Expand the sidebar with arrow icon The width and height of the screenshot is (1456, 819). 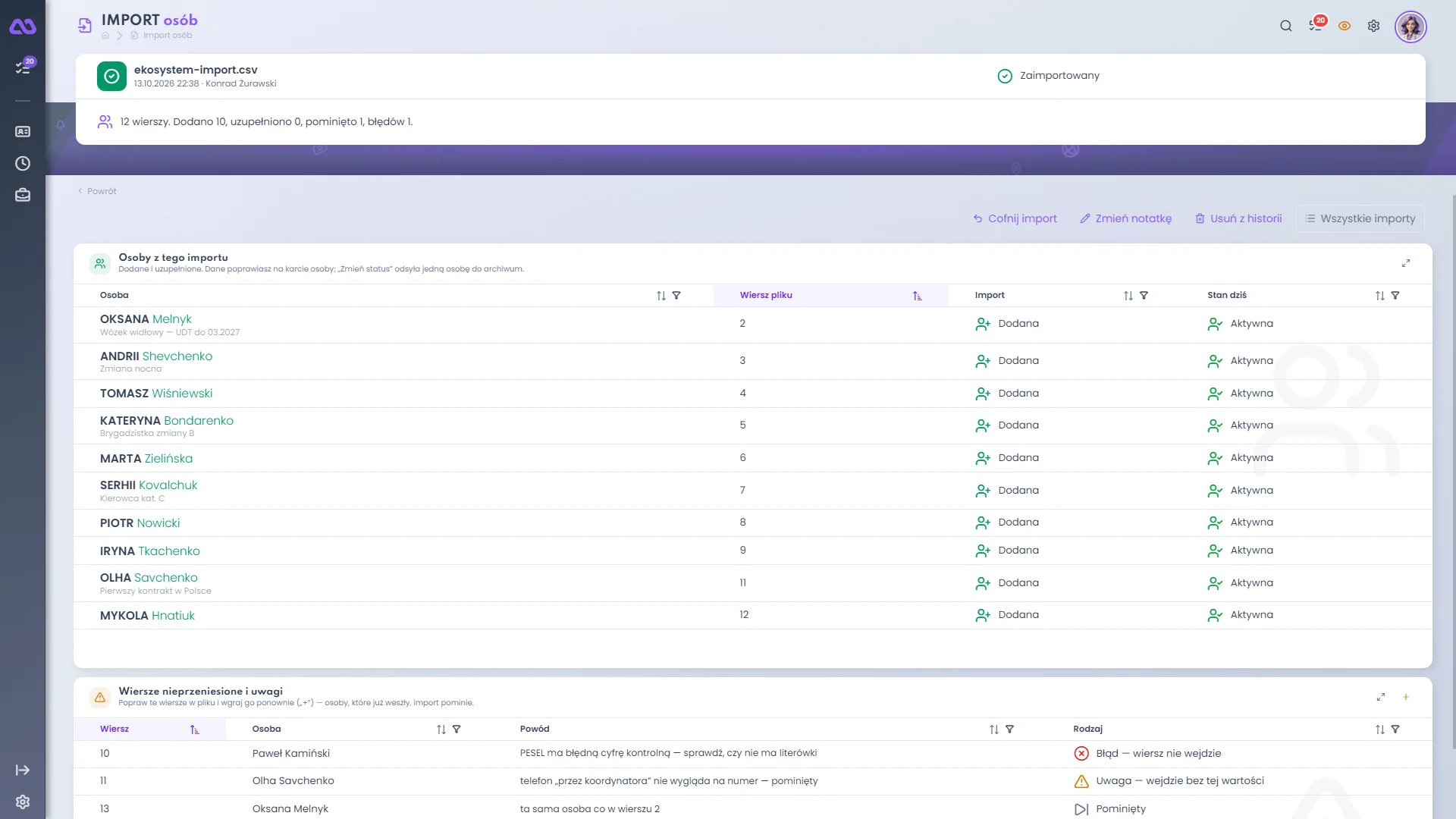coord(23,770)
